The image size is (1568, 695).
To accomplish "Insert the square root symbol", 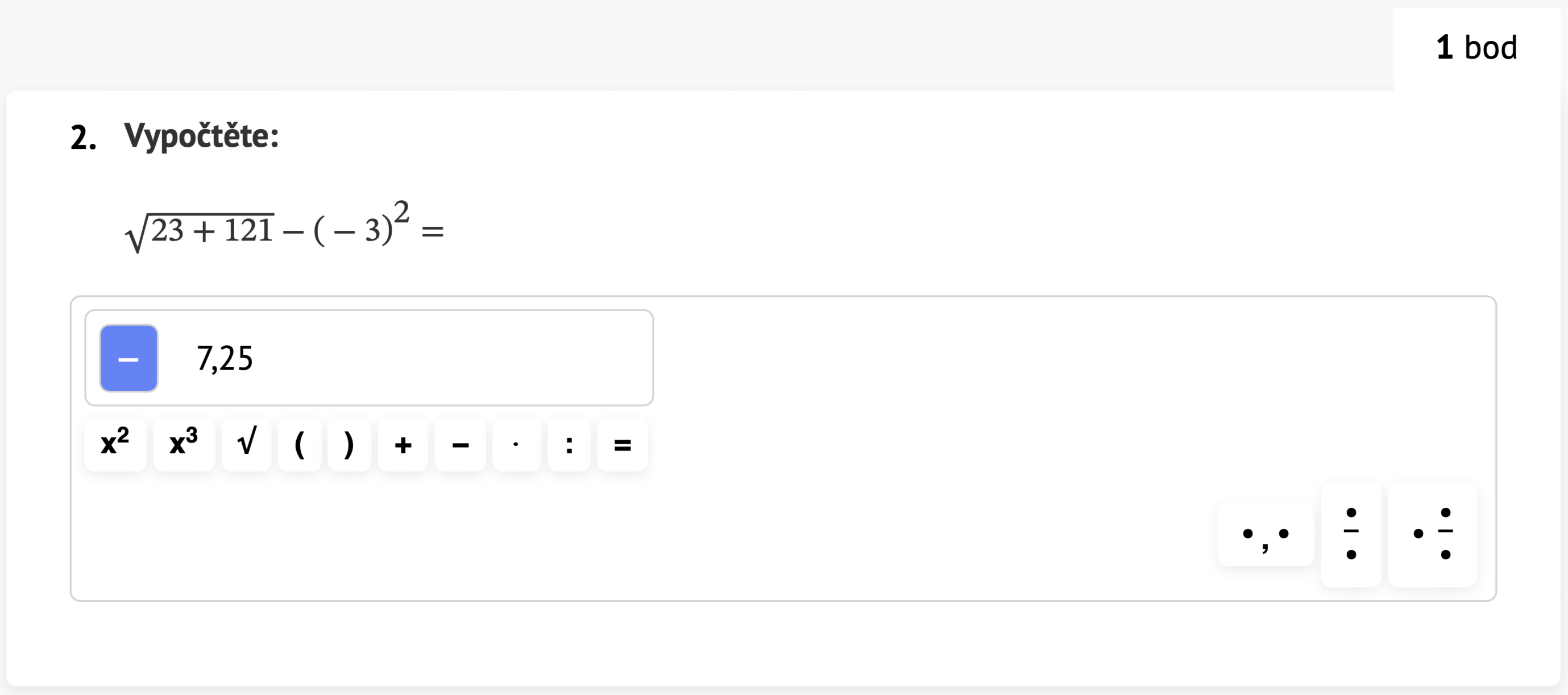I will click(247, 444).
